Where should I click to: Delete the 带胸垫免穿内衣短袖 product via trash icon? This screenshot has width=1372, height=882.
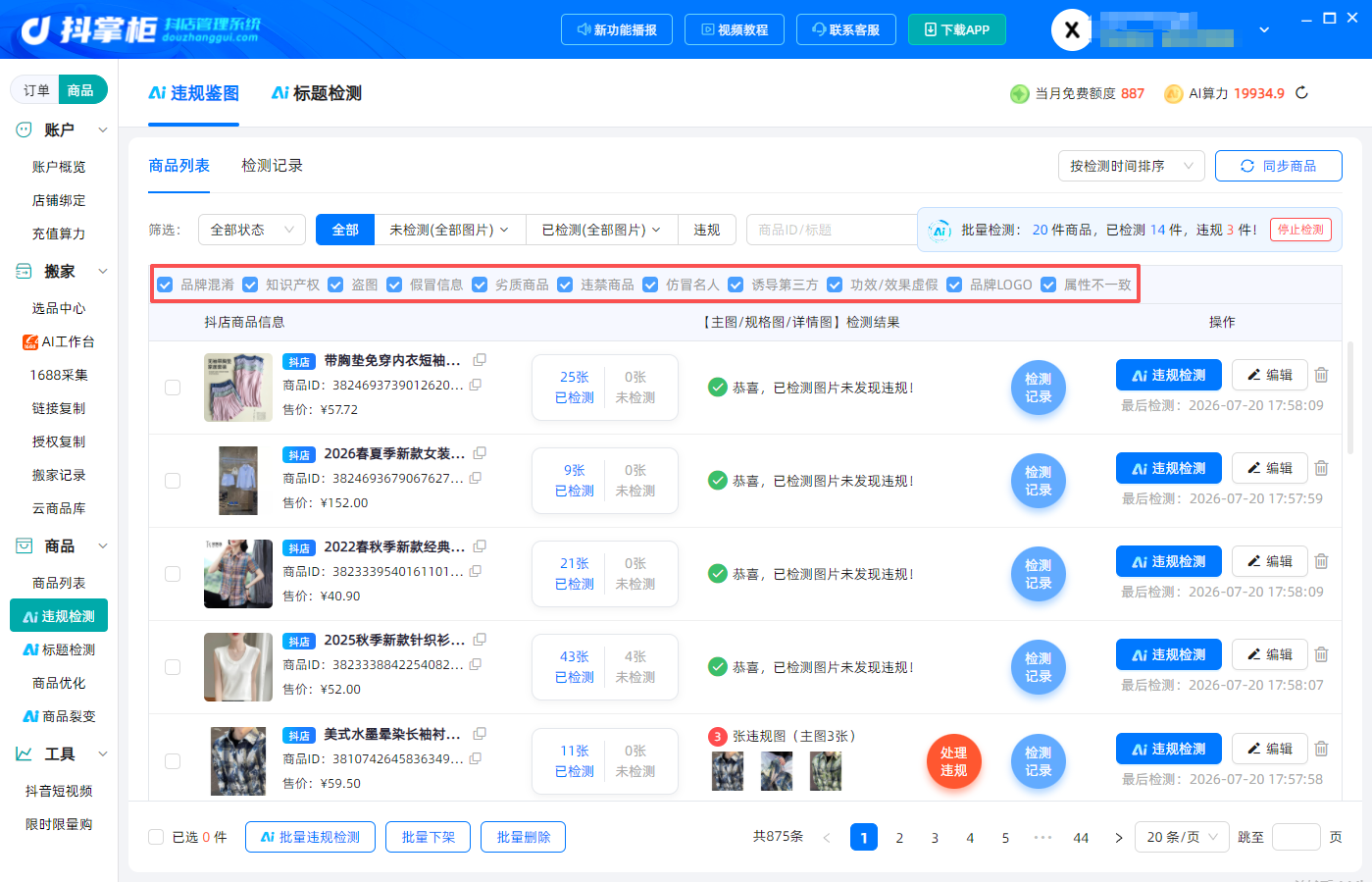(1322, 375)
